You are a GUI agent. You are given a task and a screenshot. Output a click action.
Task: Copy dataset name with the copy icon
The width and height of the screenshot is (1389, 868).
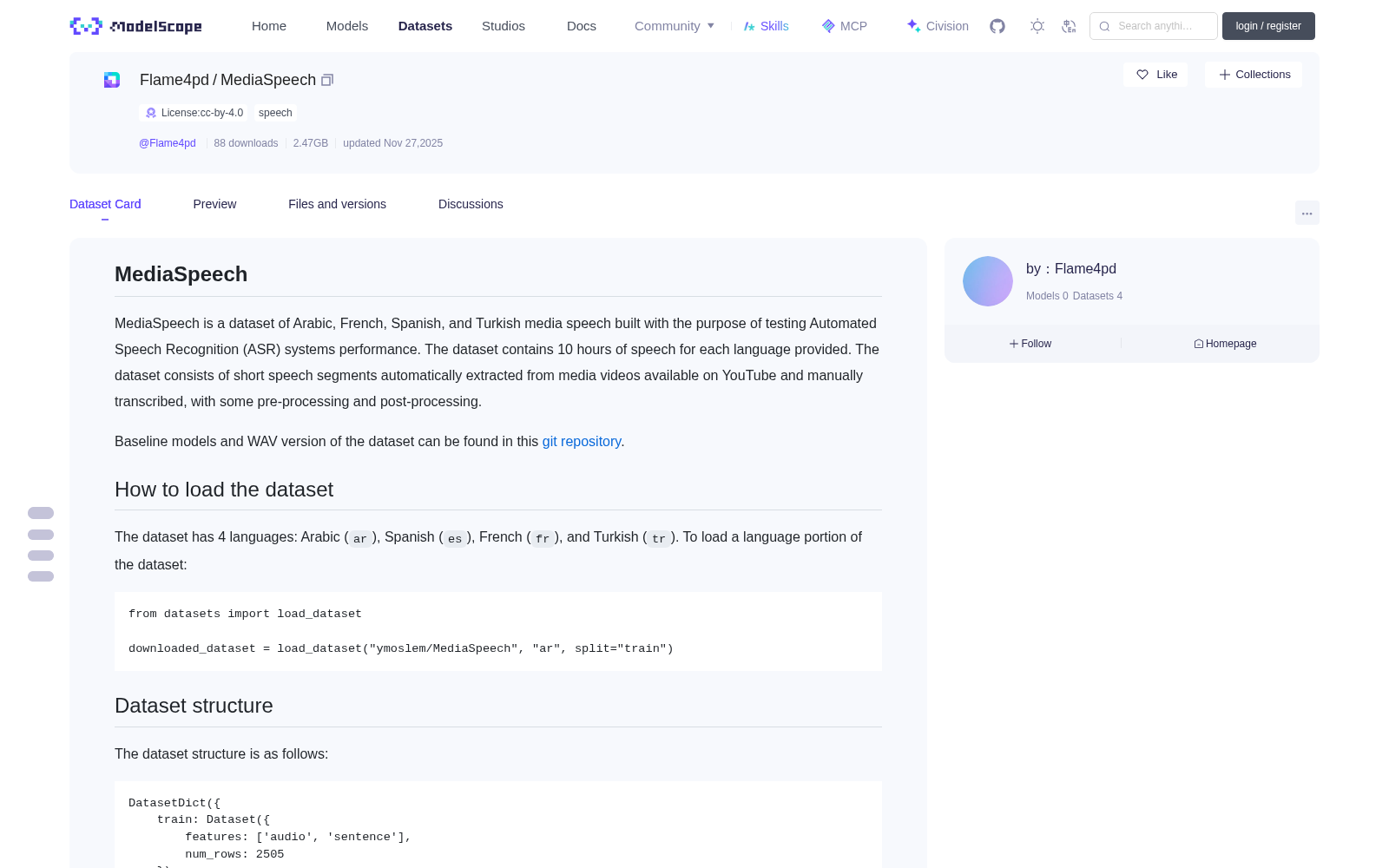[x=327, y=80]
